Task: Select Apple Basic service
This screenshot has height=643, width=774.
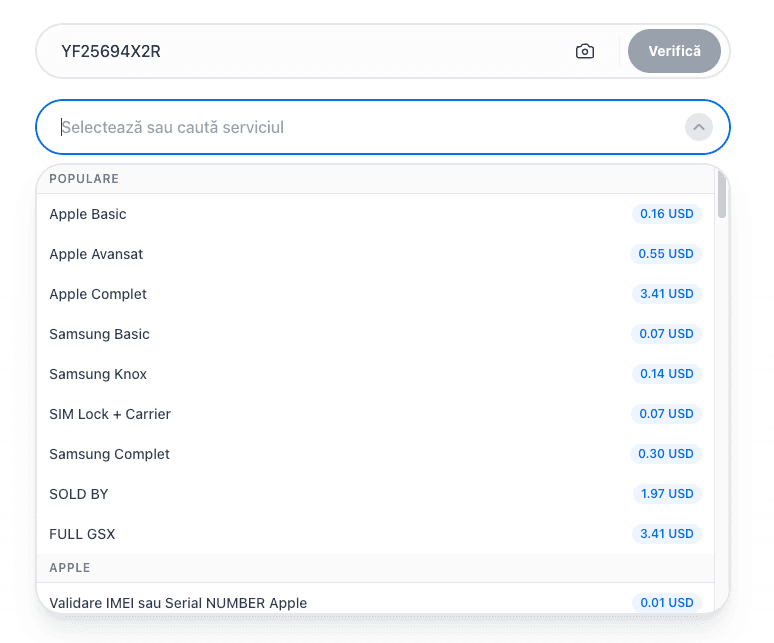Action: point(88,214)
